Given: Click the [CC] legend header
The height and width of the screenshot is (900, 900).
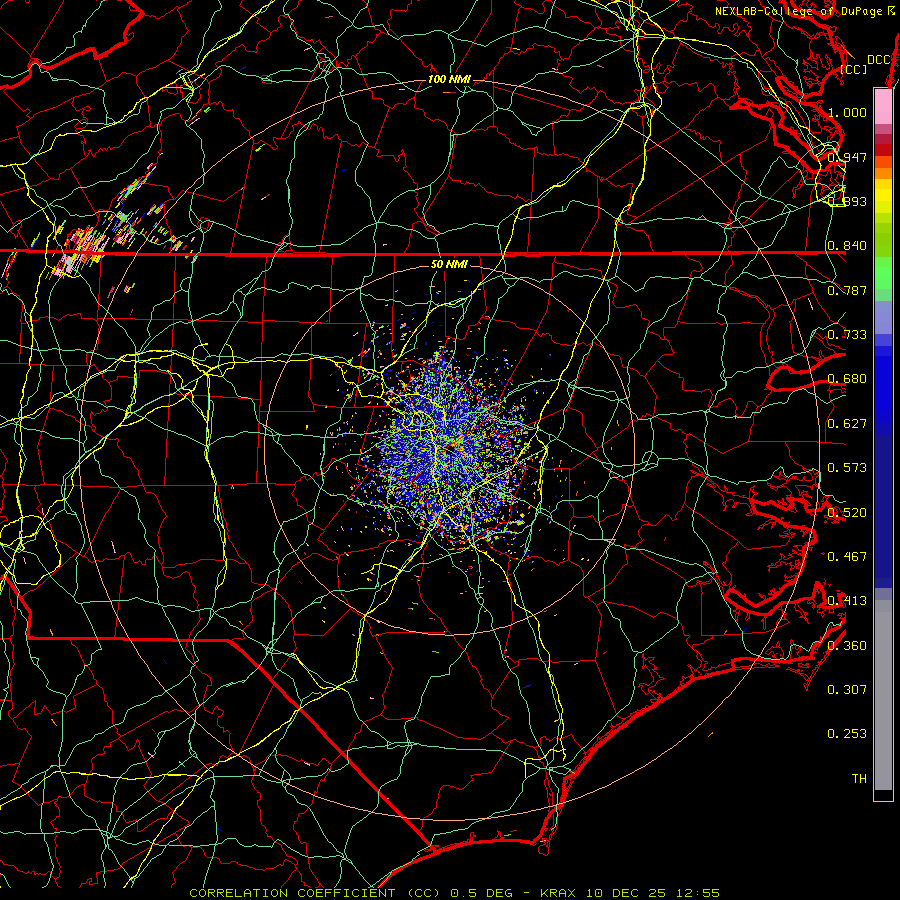Looking at the screenshot, I should 854,69.
